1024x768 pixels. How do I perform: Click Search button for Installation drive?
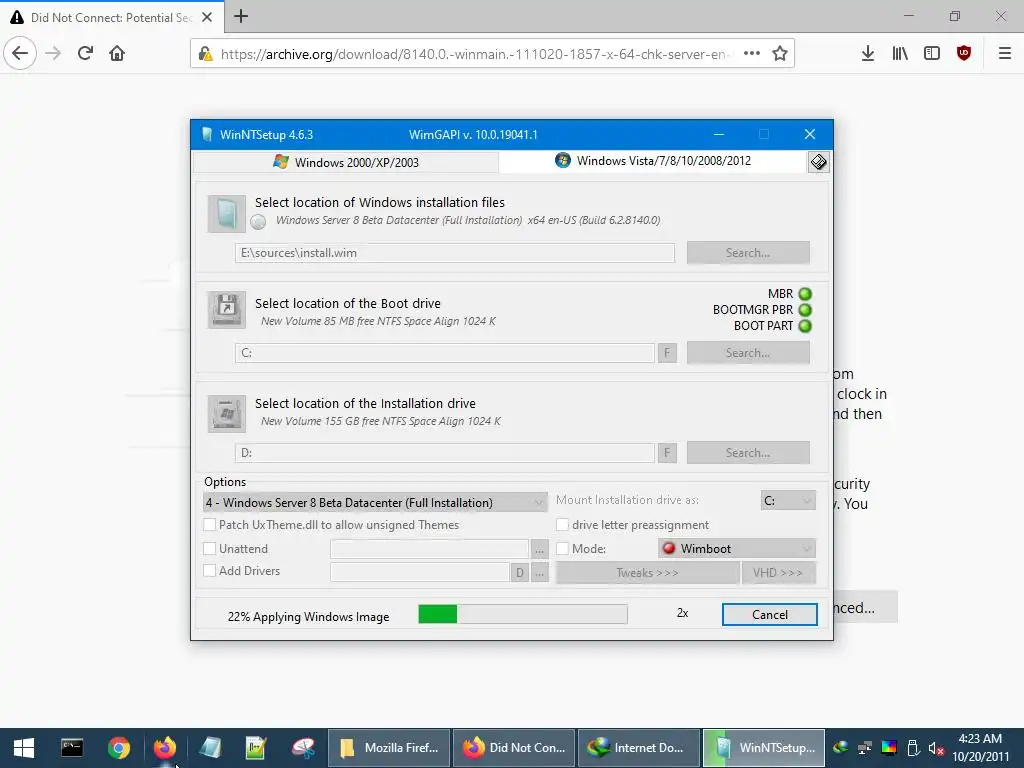tap(748, 453)
